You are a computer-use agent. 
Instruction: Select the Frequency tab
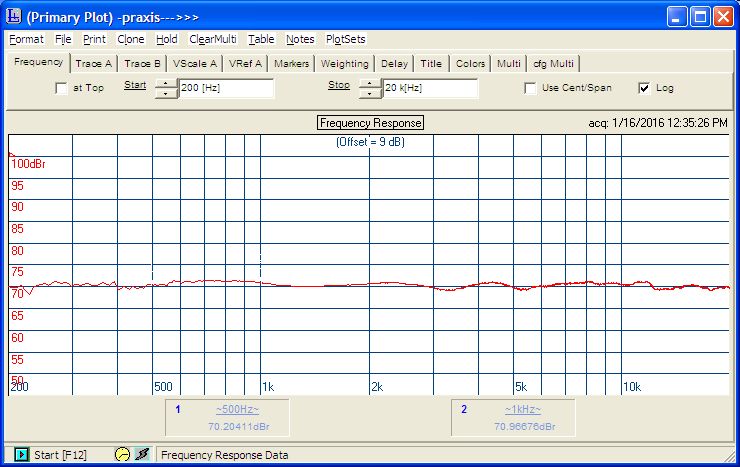click(38, 62)
